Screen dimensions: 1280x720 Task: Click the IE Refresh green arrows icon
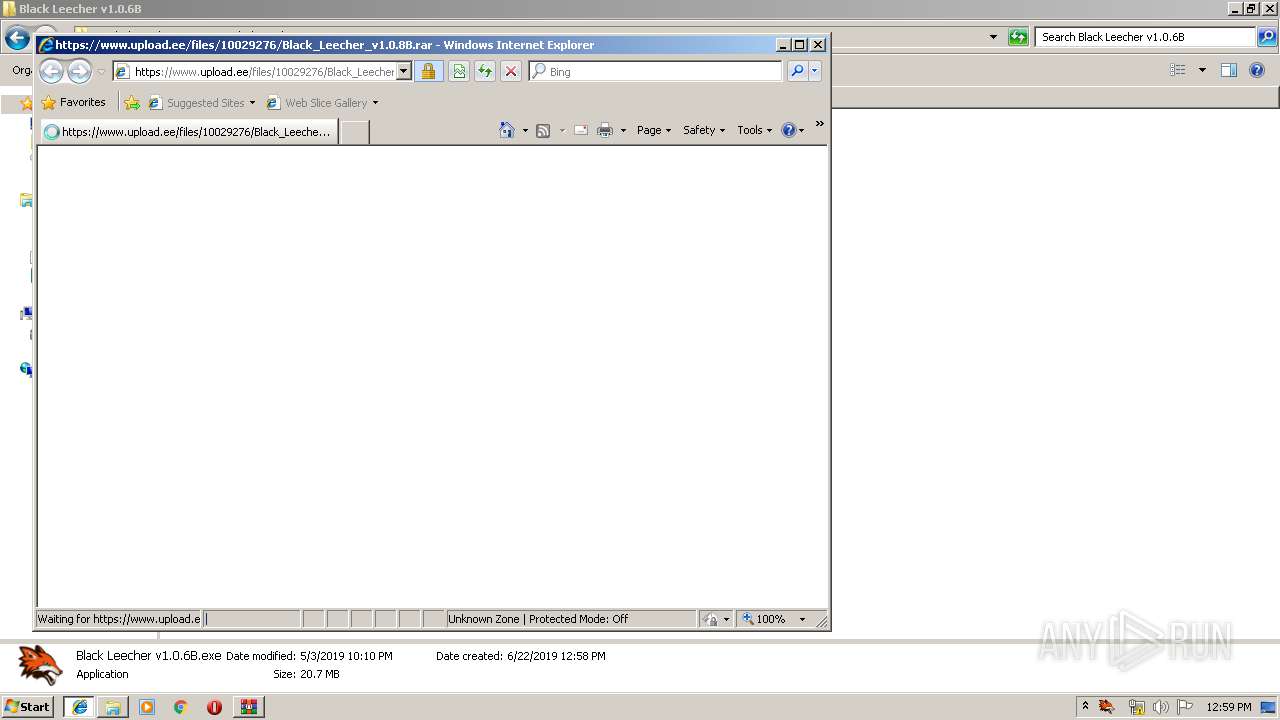484,71
